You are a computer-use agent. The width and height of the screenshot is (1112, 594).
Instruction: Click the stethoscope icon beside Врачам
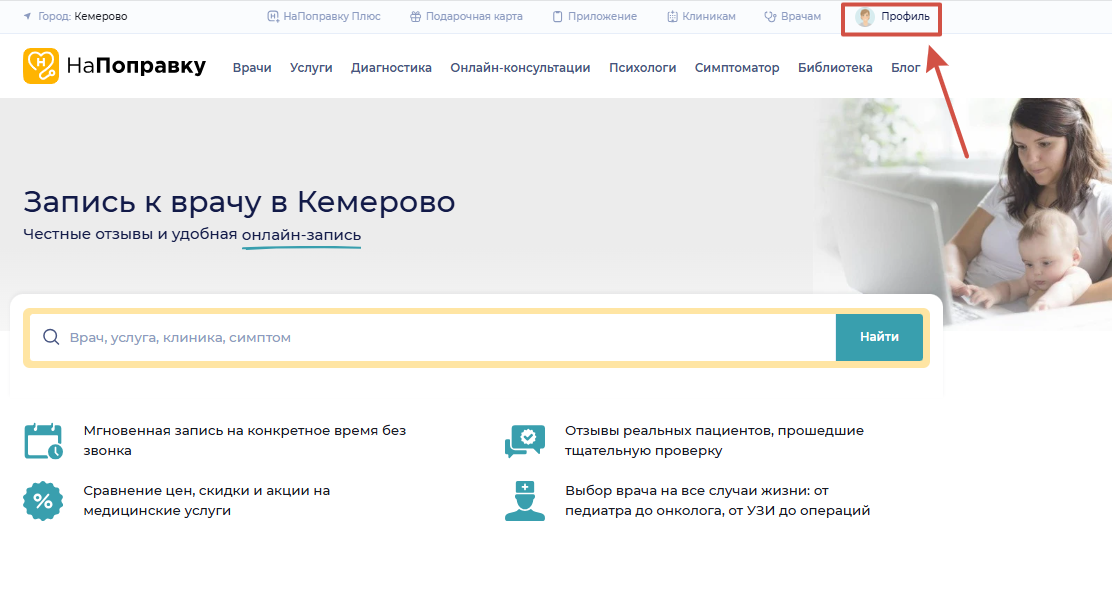click(x=770, y=16)
